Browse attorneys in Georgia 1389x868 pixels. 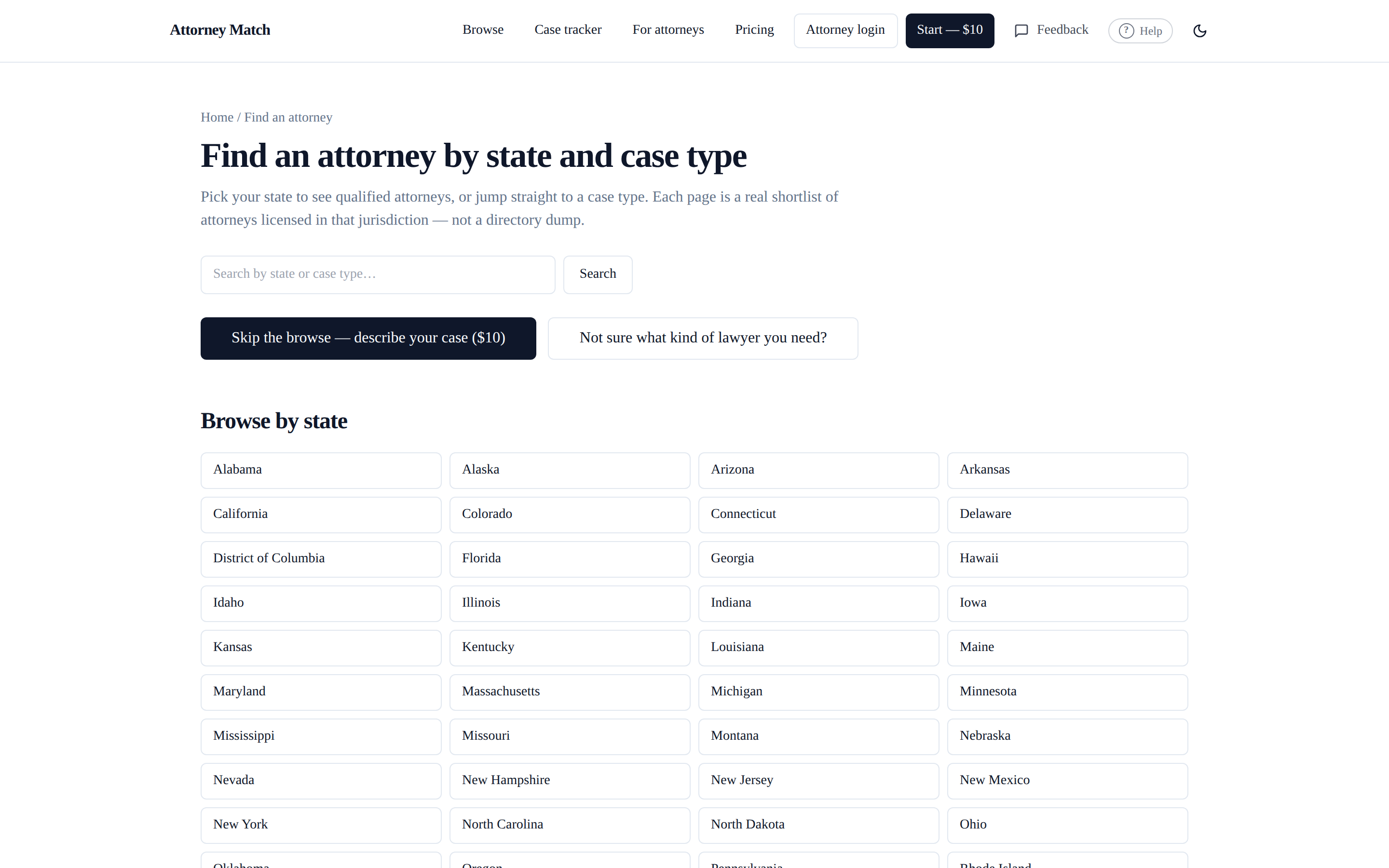pos(818,559)
